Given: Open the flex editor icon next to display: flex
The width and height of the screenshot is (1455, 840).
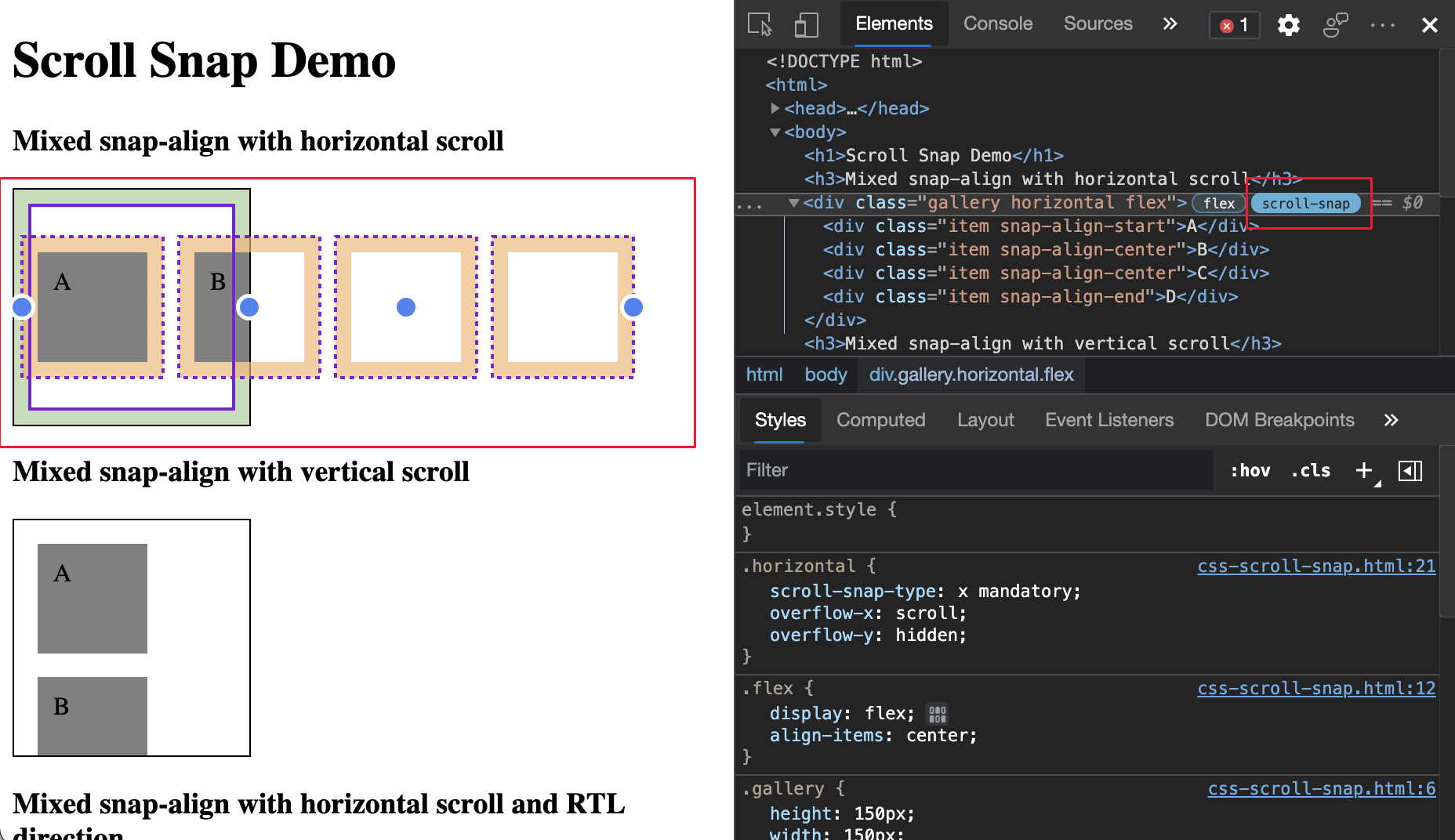Looking at the screenshot, I should tap(937, 713).
